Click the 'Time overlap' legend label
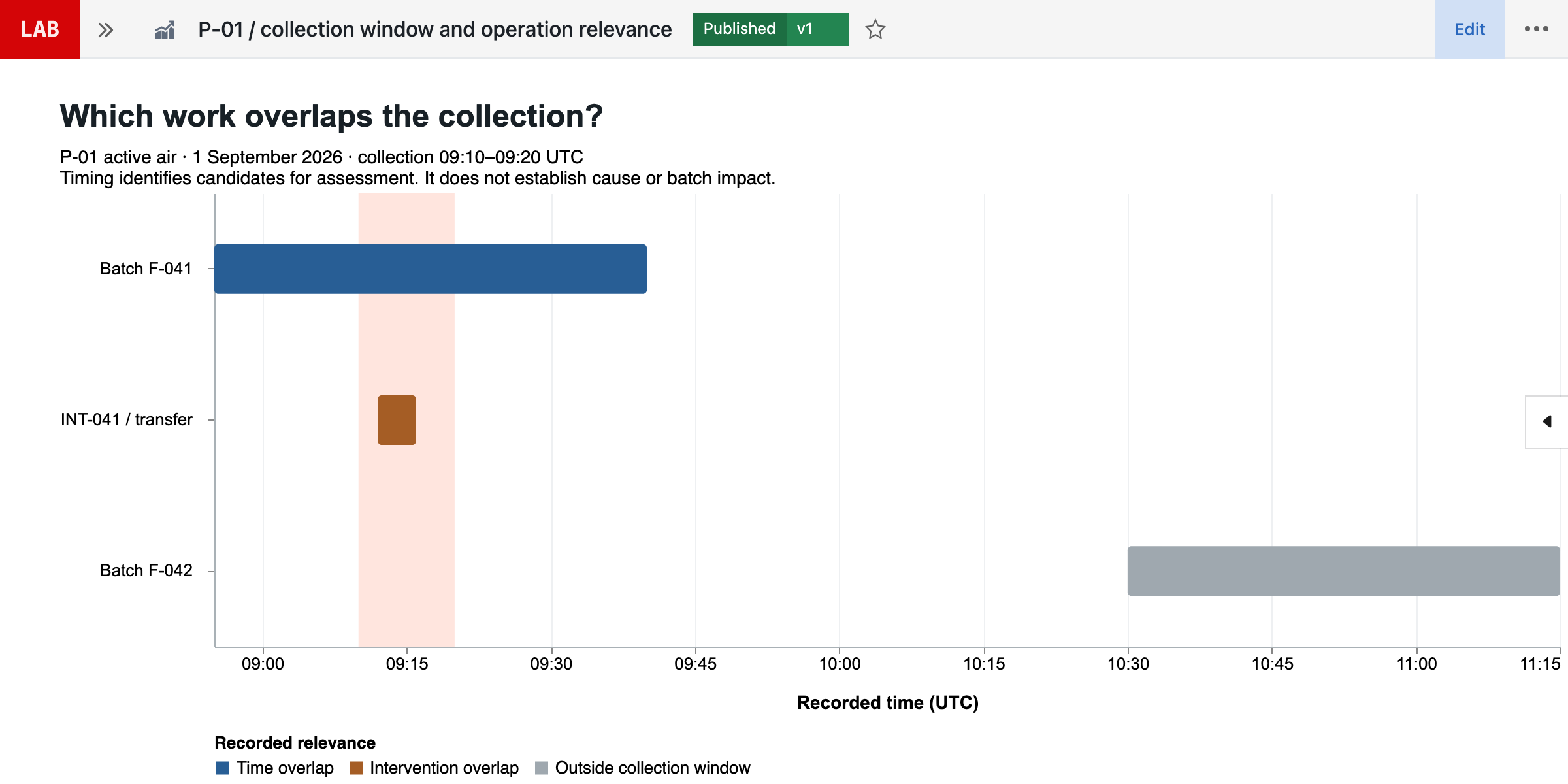1568x784 pixels. click(285, 768)
